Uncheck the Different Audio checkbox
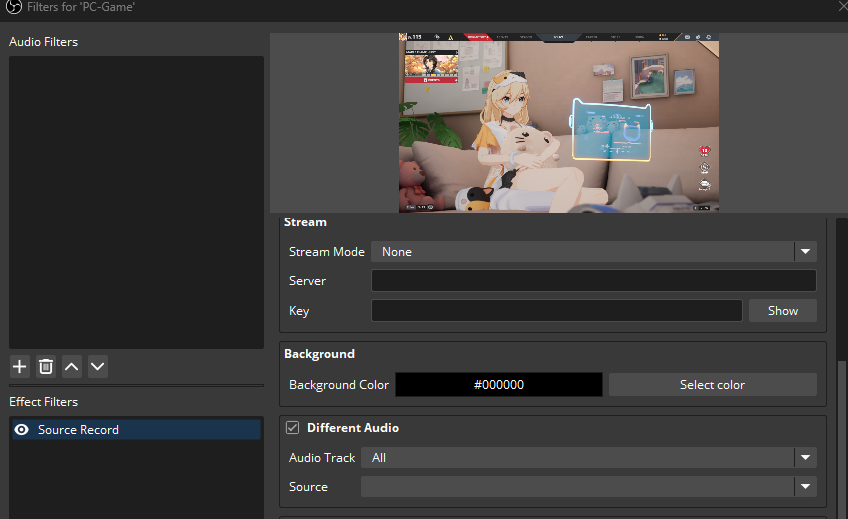Viewport: 848px width, 519px height. 293,428
